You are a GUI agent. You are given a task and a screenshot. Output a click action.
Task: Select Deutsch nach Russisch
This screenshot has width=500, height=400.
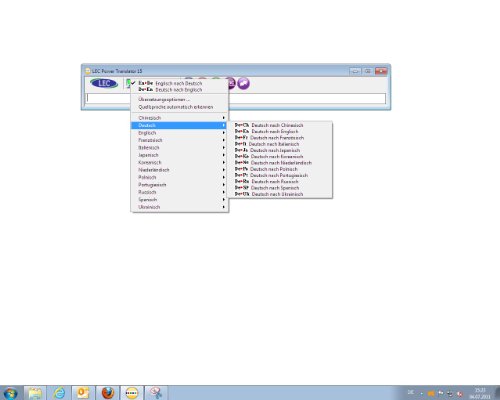280,182
